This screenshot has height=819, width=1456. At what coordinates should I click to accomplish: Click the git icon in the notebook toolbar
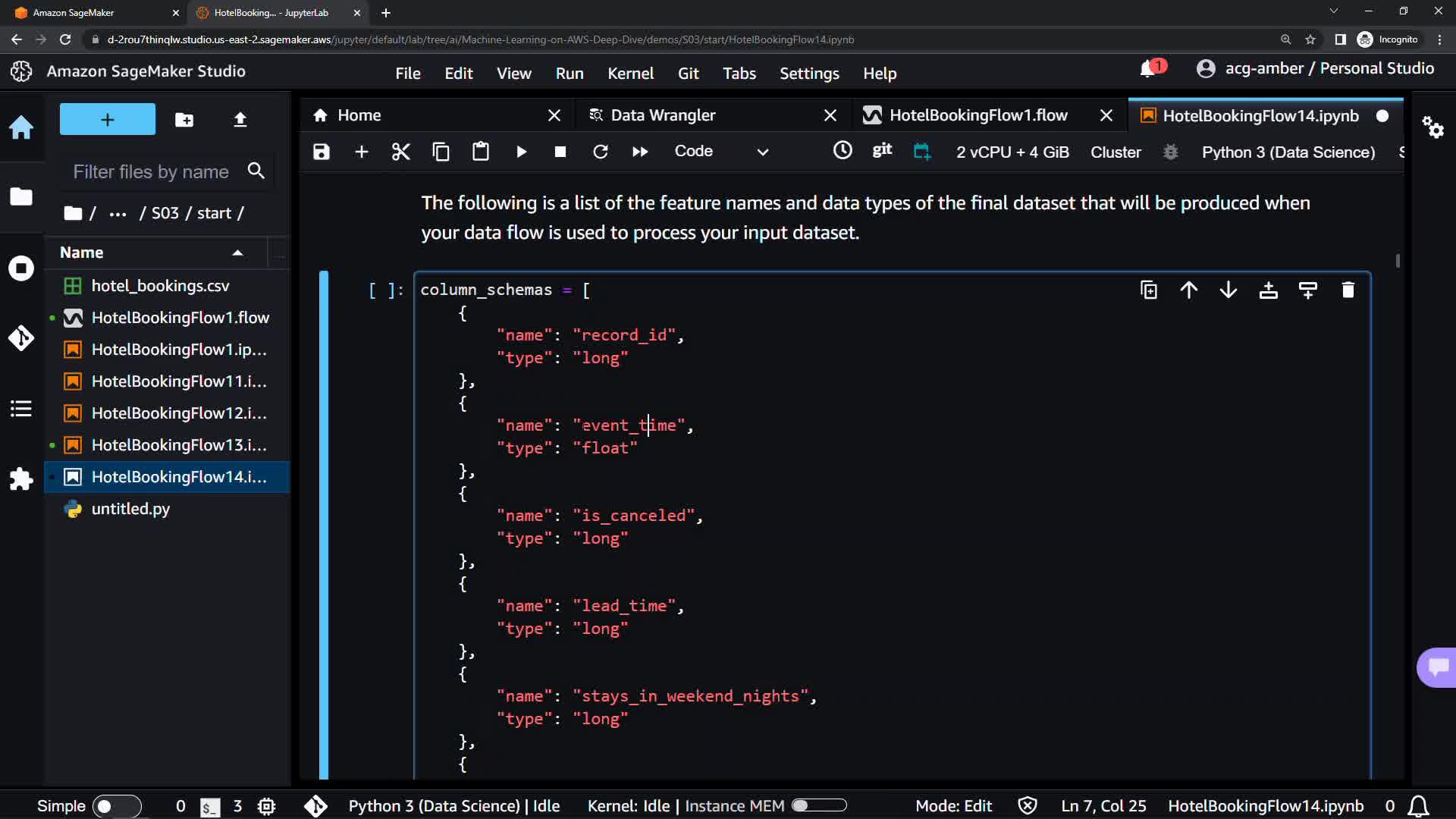point(882,151)
